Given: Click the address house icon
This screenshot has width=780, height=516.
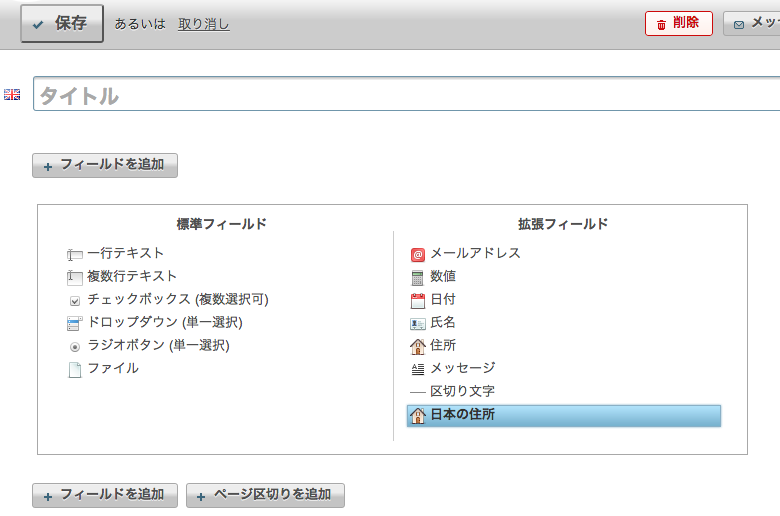Looking at the screenshot, I should point(418,346).
